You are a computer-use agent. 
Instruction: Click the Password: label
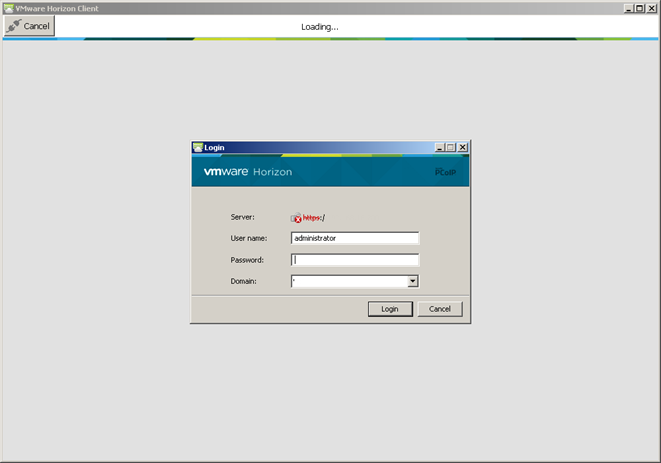(247, 260)
